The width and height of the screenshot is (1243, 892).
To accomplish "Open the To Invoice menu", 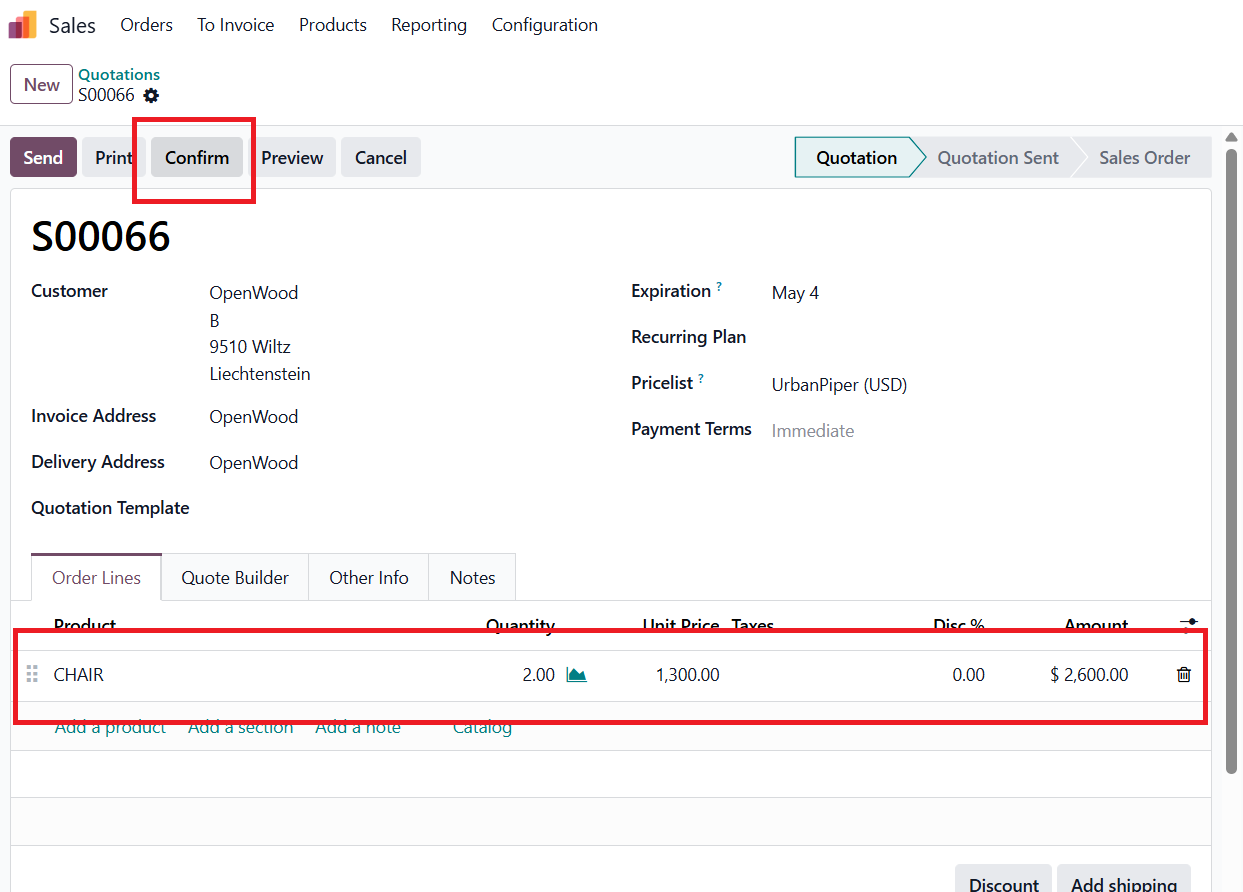I will click(x=235, y=25).
